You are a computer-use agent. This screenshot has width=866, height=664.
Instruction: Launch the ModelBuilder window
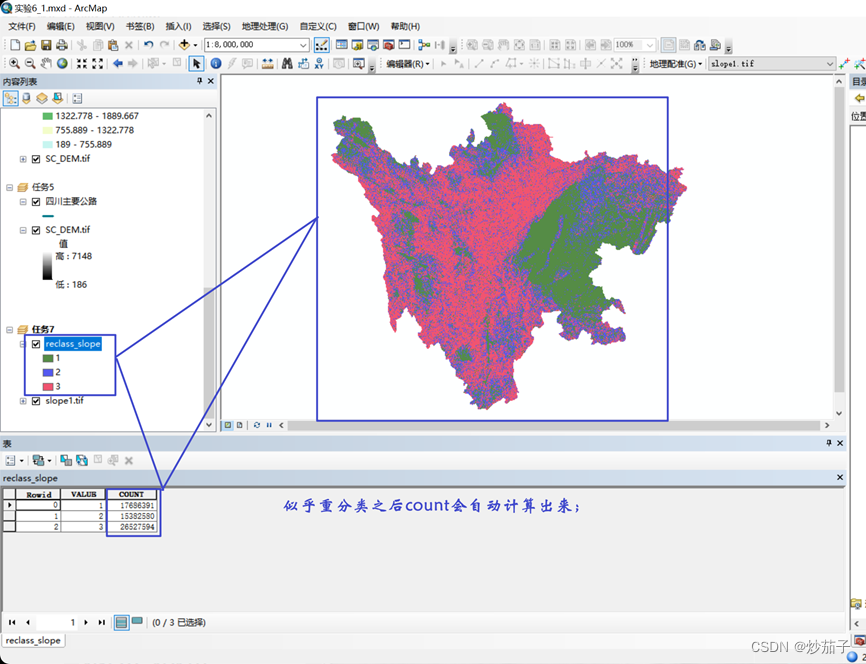424,45
